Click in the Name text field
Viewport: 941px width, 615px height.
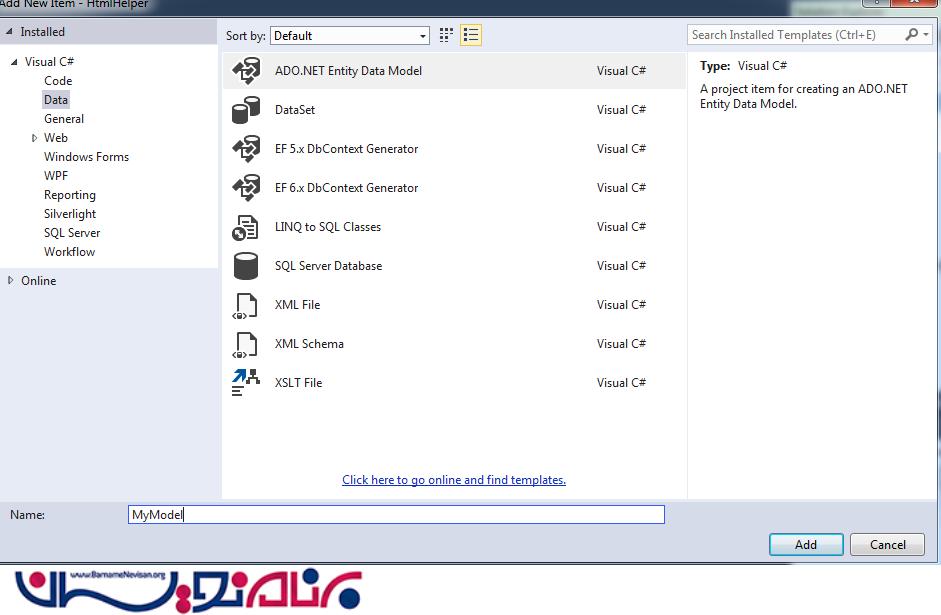pos(396,515)
